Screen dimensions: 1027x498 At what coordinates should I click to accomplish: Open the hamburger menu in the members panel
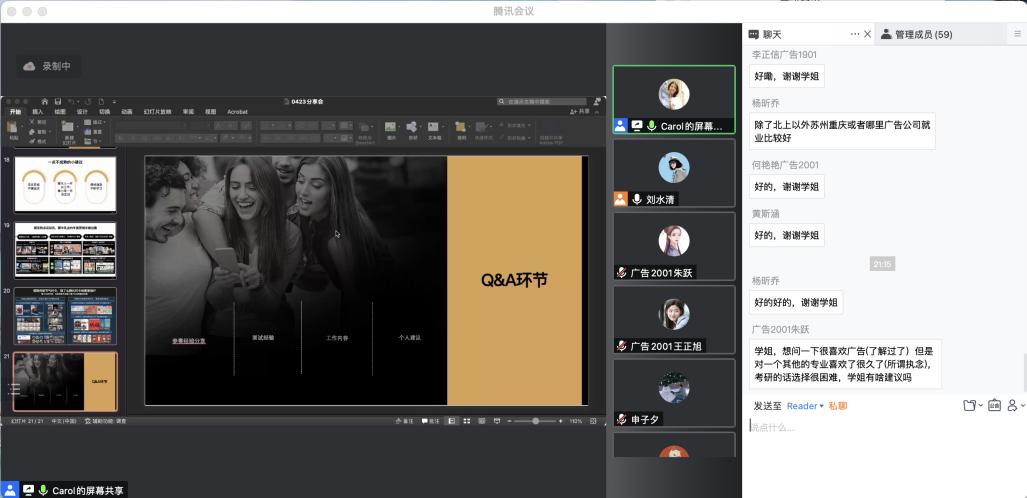click(x=1017, y=34)
